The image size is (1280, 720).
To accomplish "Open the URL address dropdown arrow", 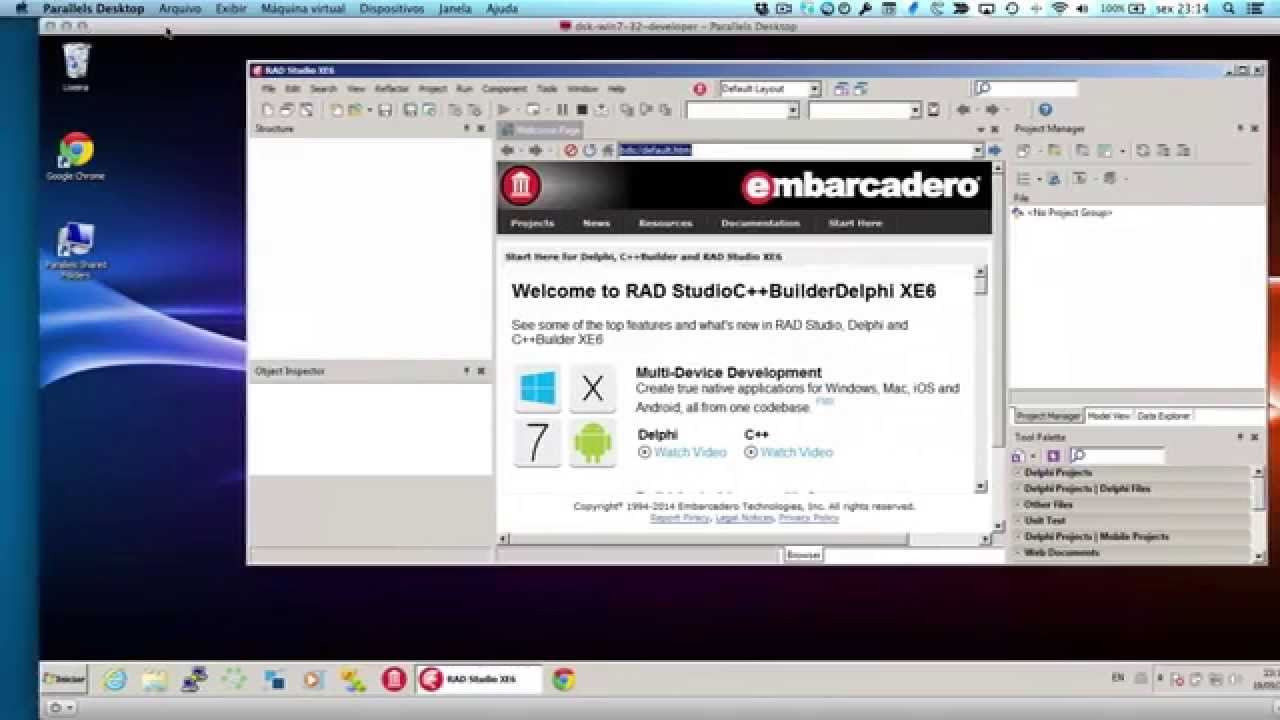I will [978, 150].
